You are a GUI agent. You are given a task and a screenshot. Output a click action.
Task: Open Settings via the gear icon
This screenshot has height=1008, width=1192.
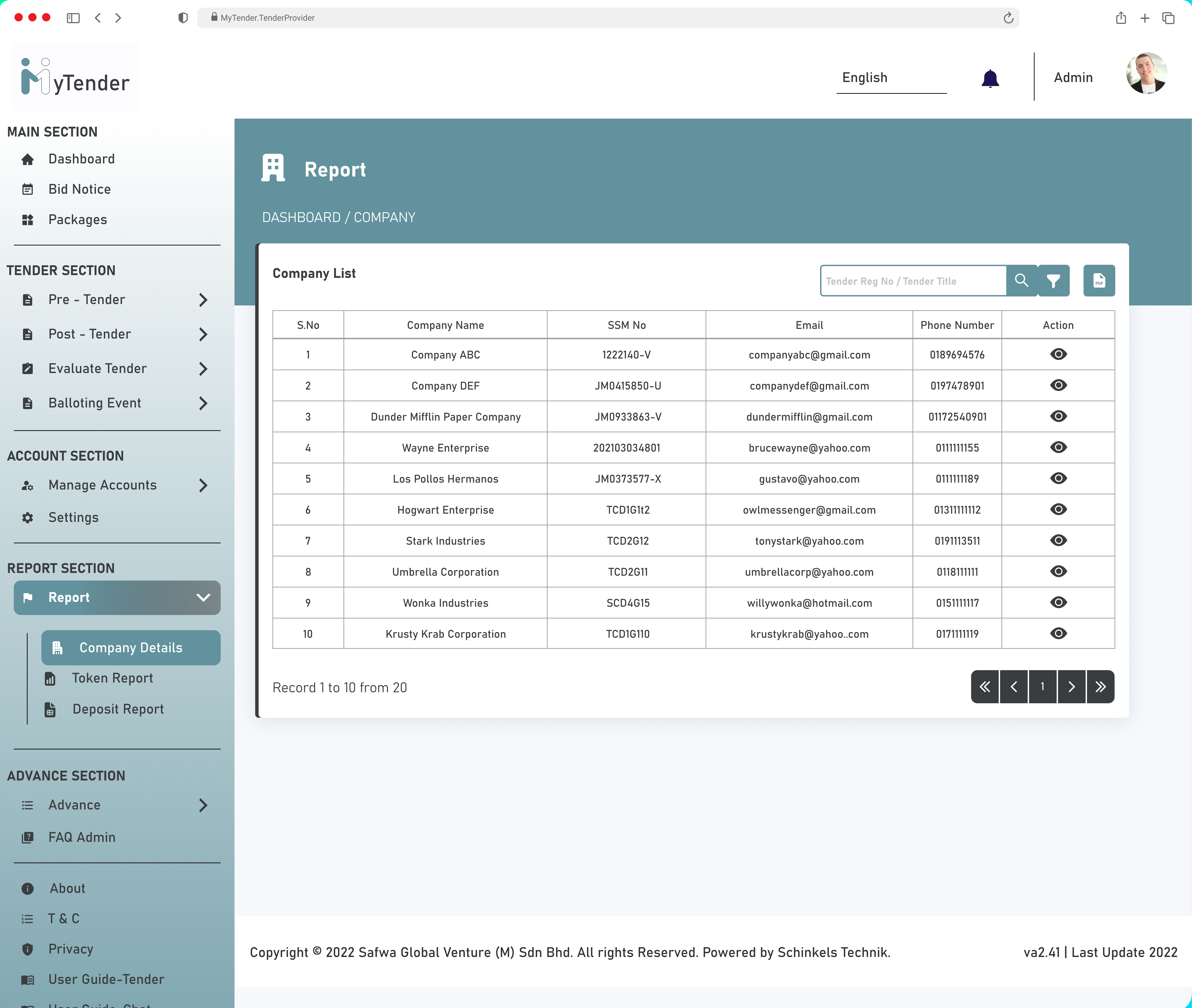pyautogui.click(x=27, y=517)
